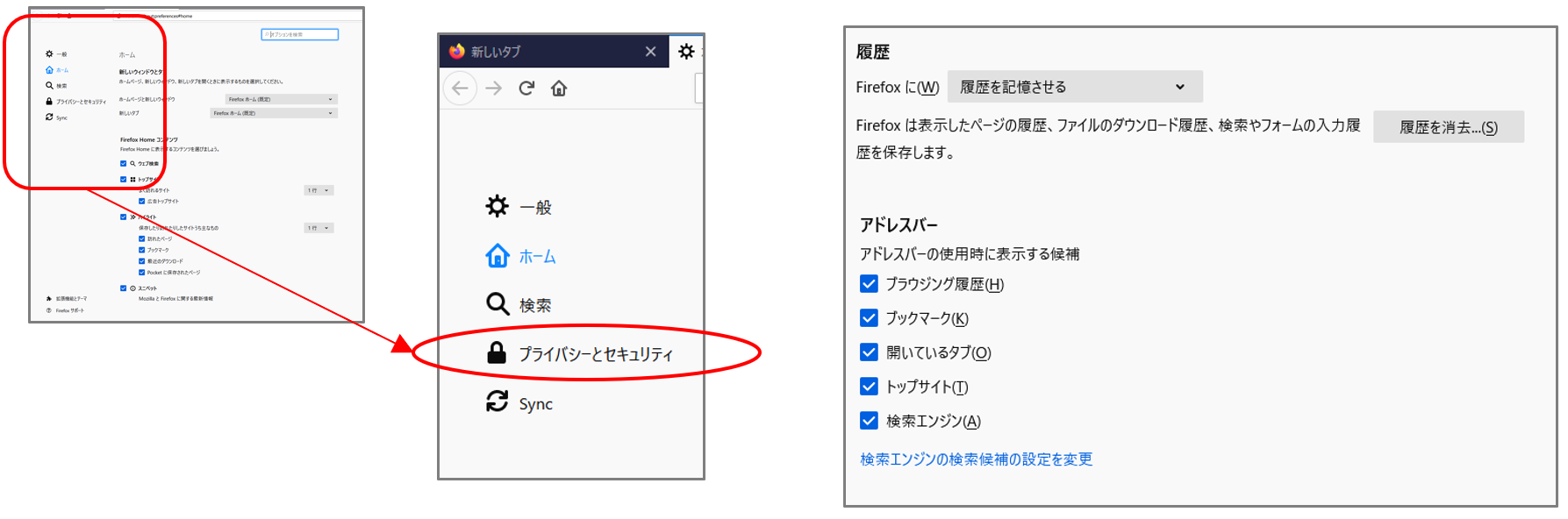The width and height of the screenshot is (1568, 519).
Task: Open Sync label in the enlarged sidebar
Action: click(x=535, y=404)
